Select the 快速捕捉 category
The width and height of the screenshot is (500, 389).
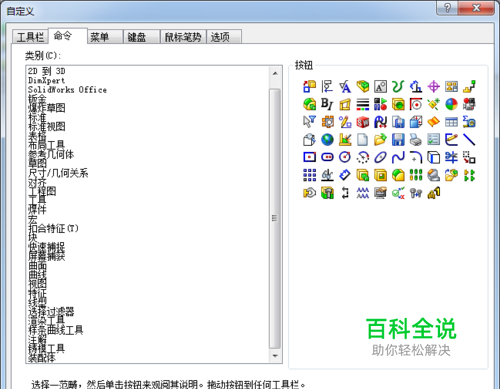pos(47,247)
